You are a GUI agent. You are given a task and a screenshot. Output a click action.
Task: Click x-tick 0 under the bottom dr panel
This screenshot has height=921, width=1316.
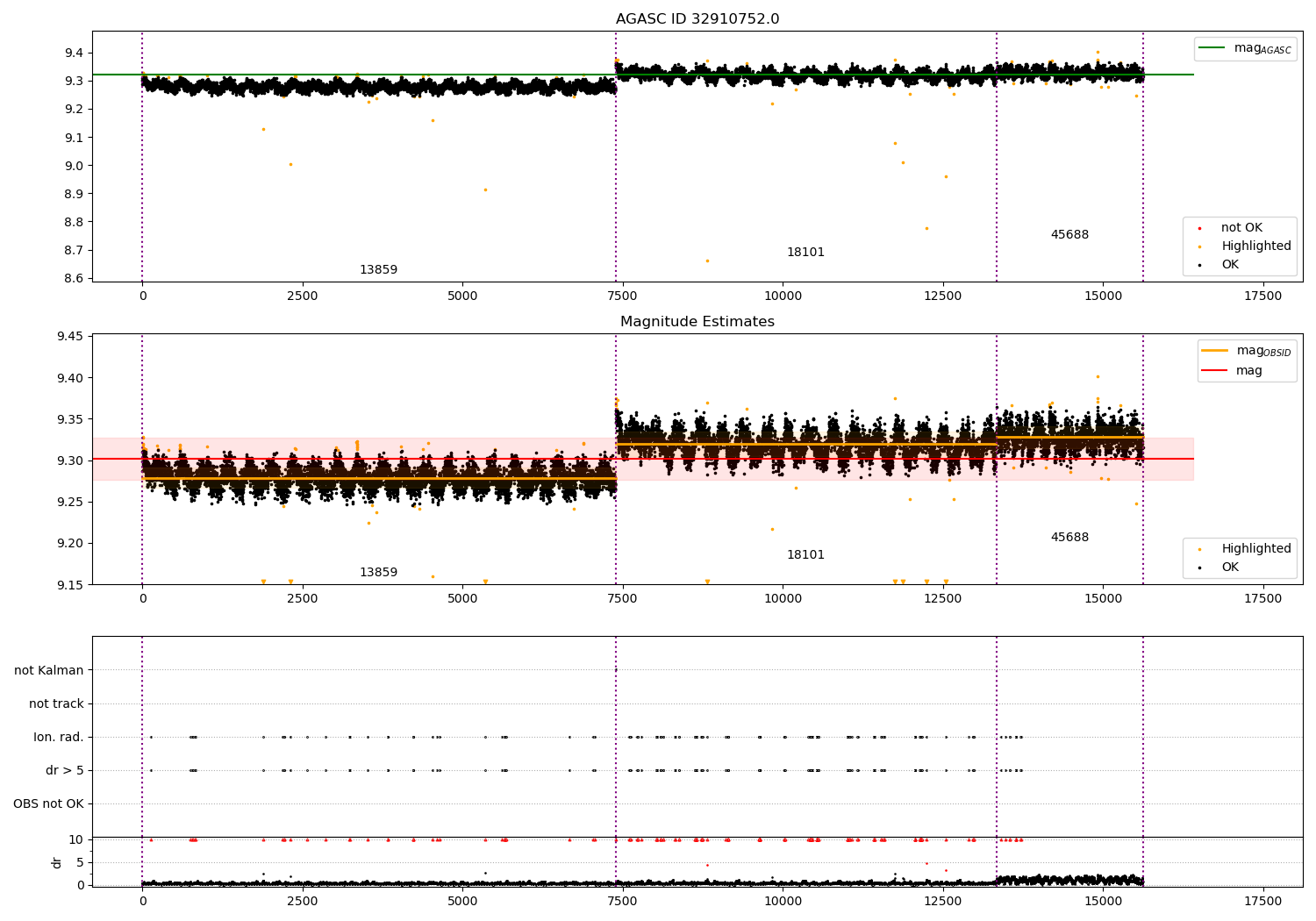point(142,902)
